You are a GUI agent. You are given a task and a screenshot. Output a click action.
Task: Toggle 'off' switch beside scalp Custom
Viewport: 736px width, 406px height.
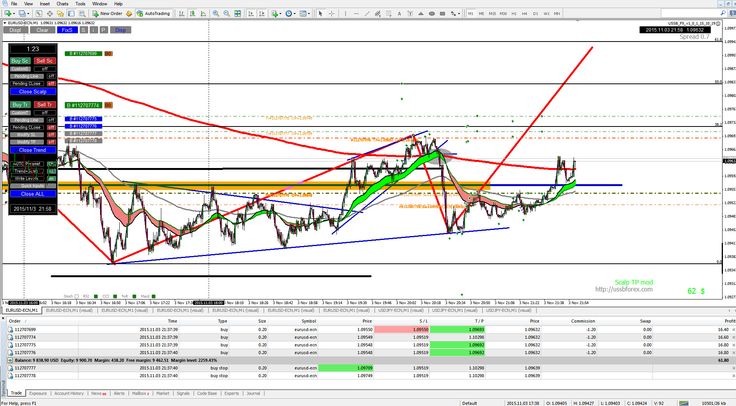45,69
